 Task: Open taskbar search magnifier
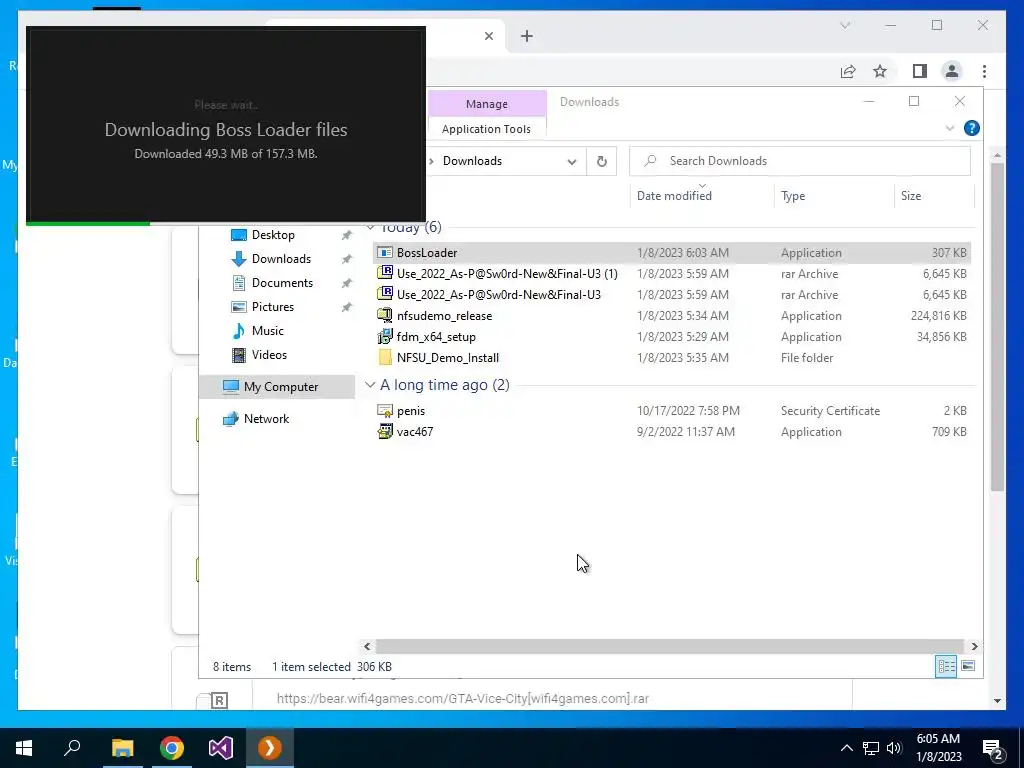tap(72, 748)
